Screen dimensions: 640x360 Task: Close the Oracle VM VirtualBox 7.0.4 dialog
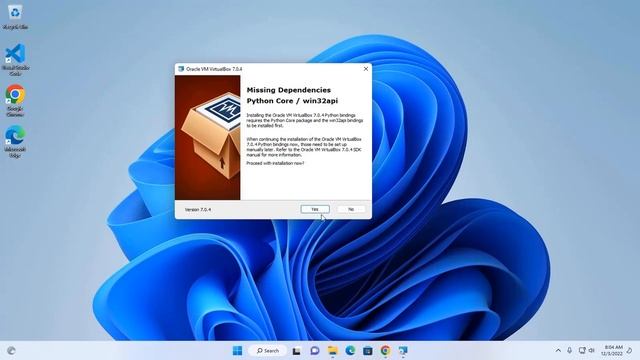point(366,69)
